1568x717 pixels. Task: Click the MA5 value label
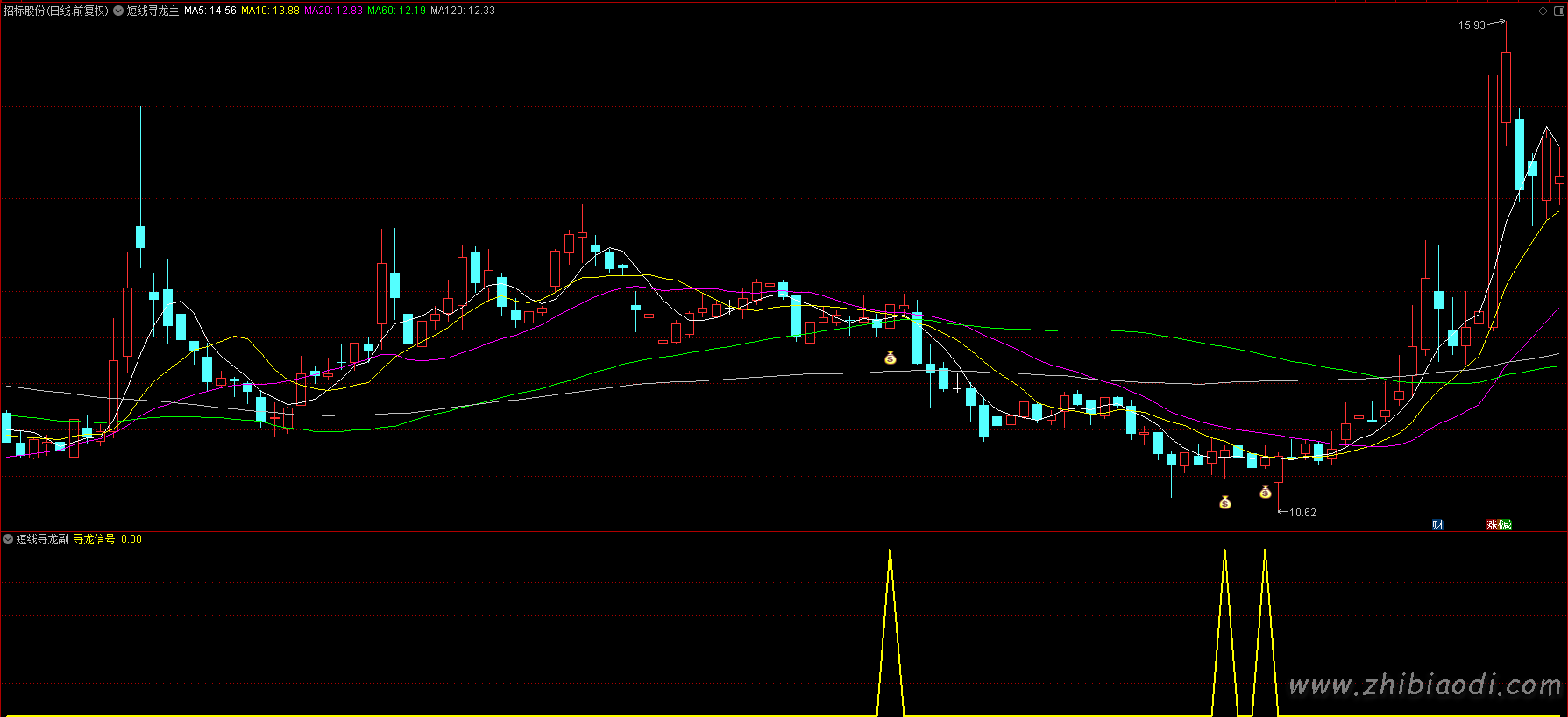(209, 11)
